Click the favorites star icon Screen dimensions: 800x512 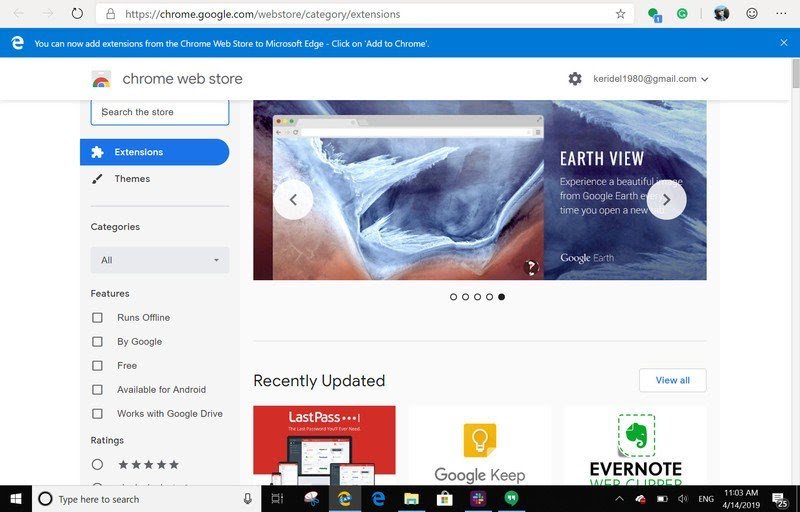pyautogui.click(x=620, y=14)
